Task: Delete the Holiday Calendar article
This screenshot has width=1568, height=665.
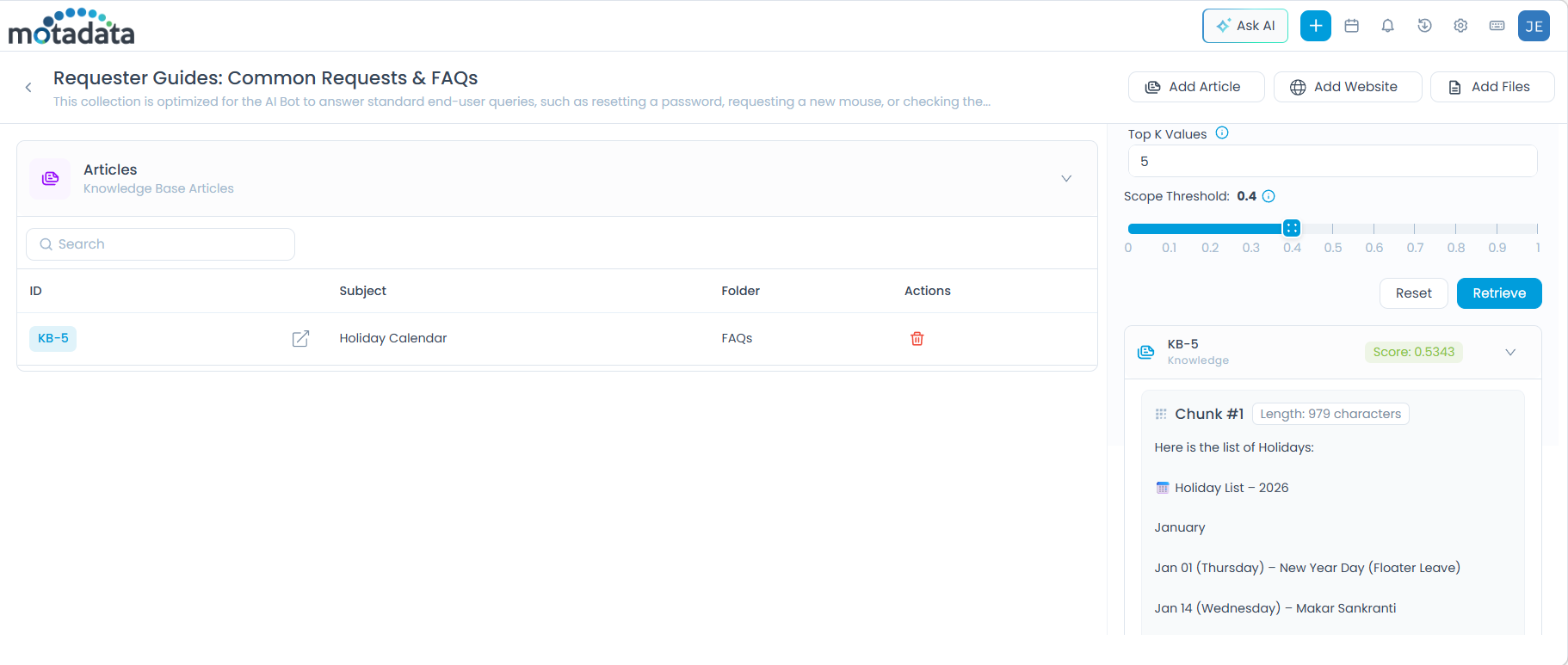Action: tap(917, 339)
